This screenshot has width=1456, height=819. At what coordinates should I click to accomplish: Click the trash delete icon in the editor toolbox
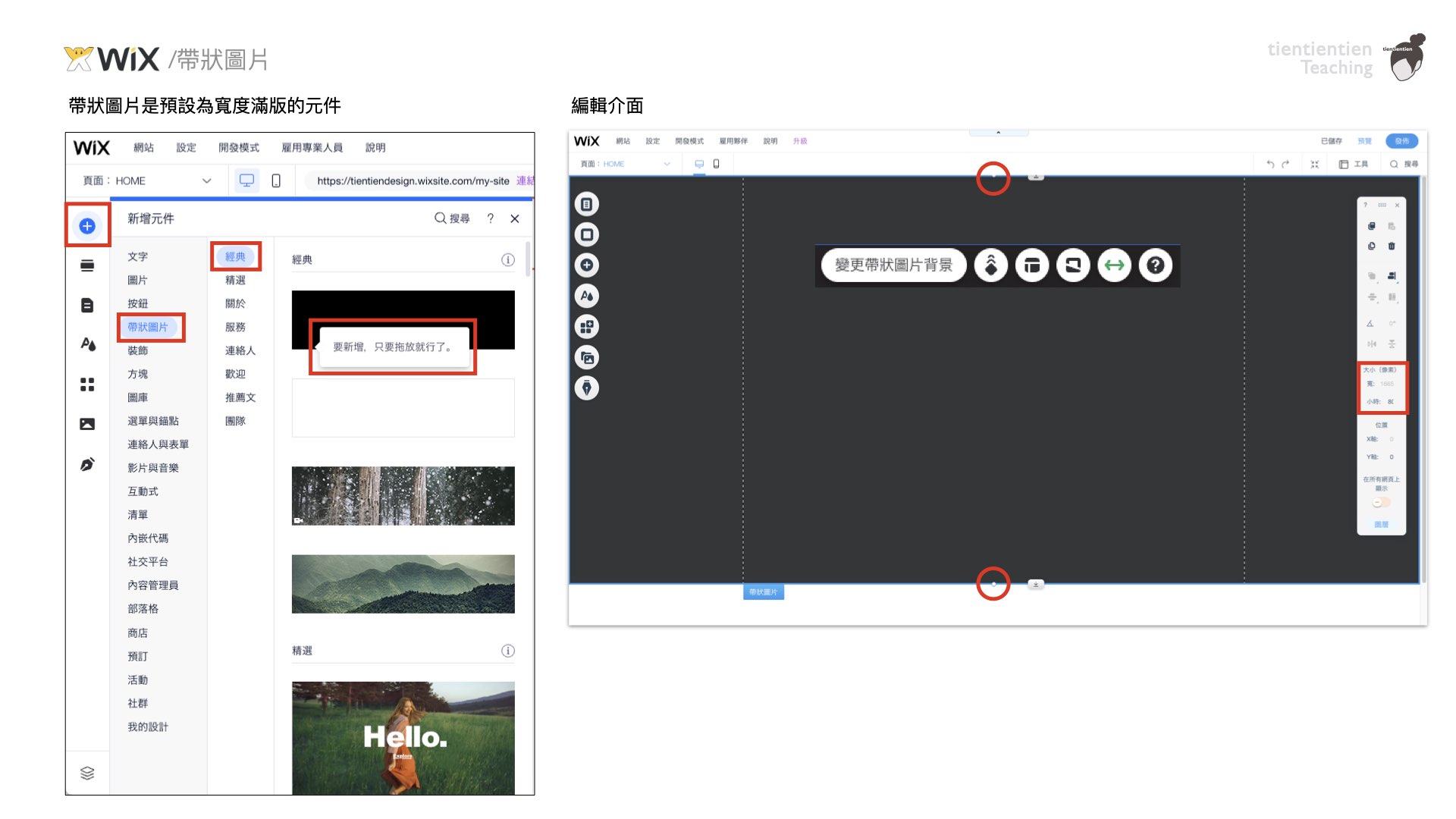pyautogui.click(x=1392, y=246)
